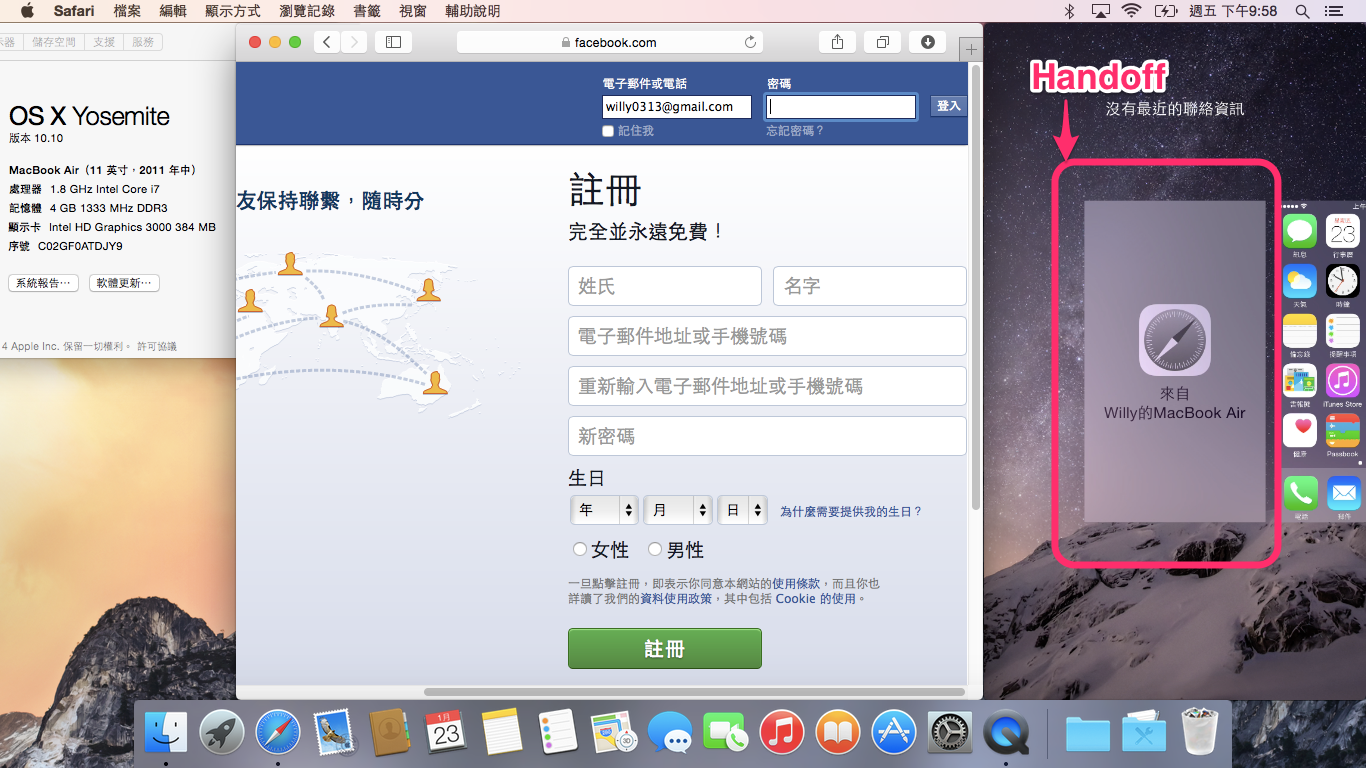This screenshot has height=768, width=1366.
Task: Open Reminders in the Dock
Action: tap(558, 732)
